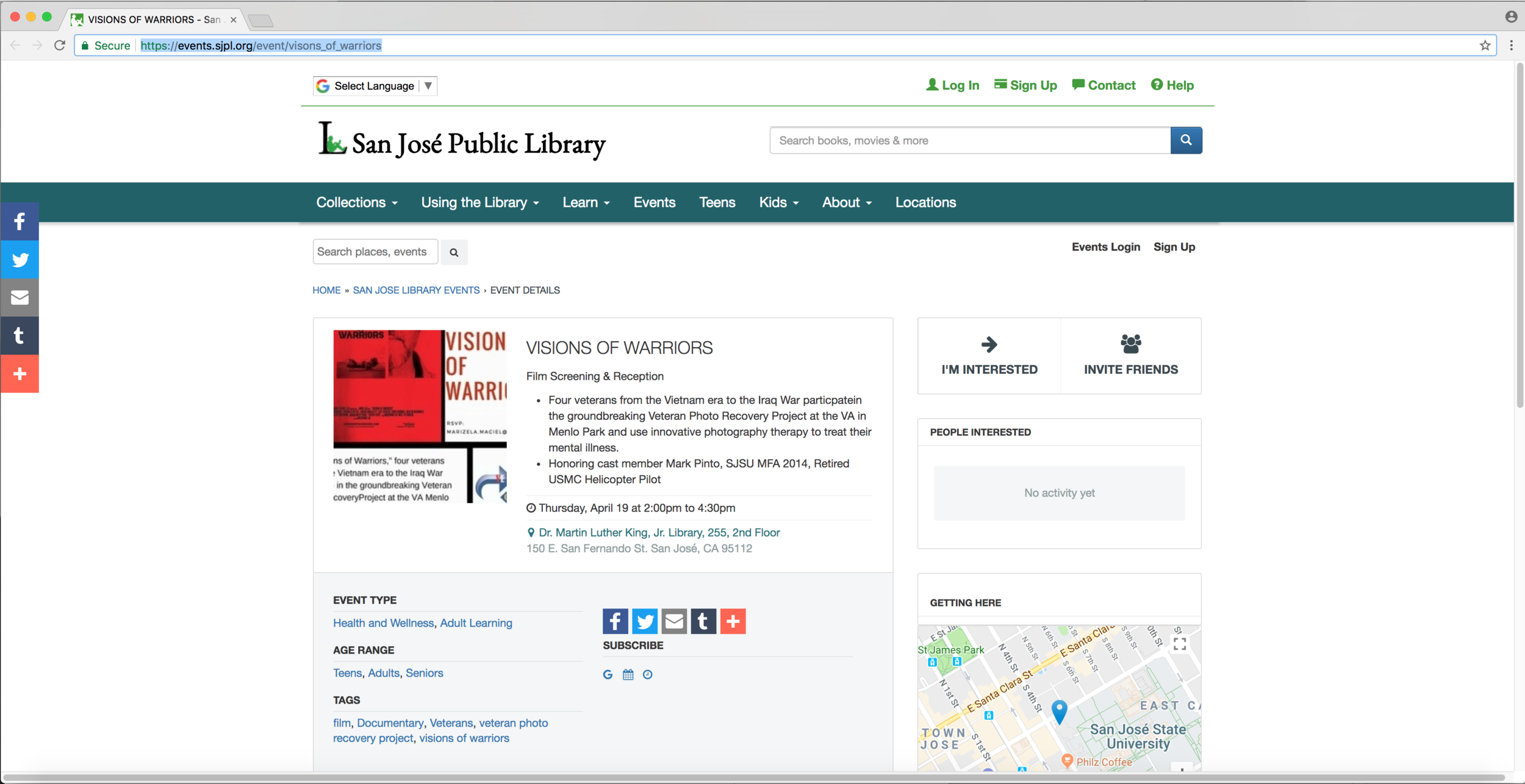Screen dimensions: 1525x784
Task: Click Documentary tag
Action: pos(390,723)
